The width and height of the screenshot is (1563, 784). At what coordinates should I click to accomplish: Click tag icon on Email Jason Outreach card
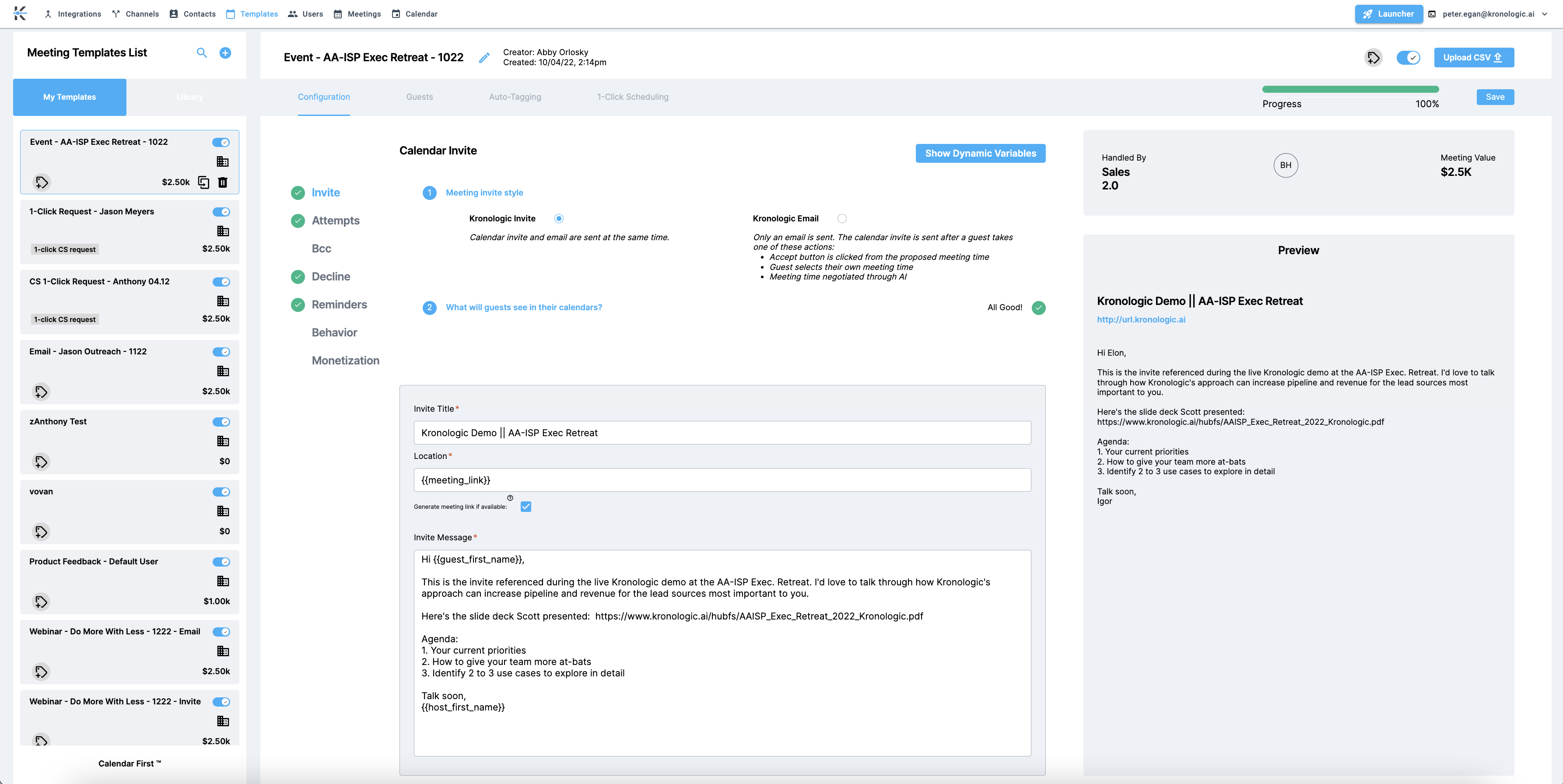[x=41, y=392]
